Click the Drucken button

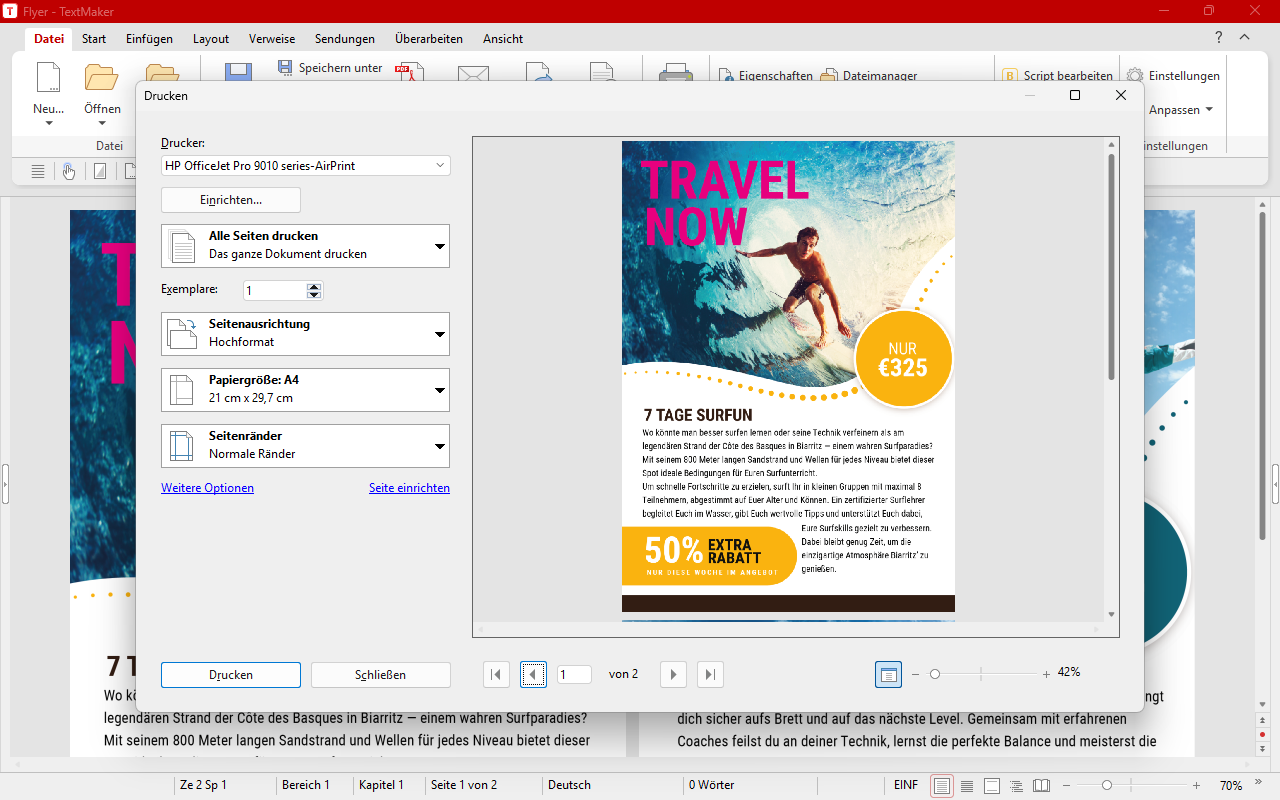pos(231,675)
